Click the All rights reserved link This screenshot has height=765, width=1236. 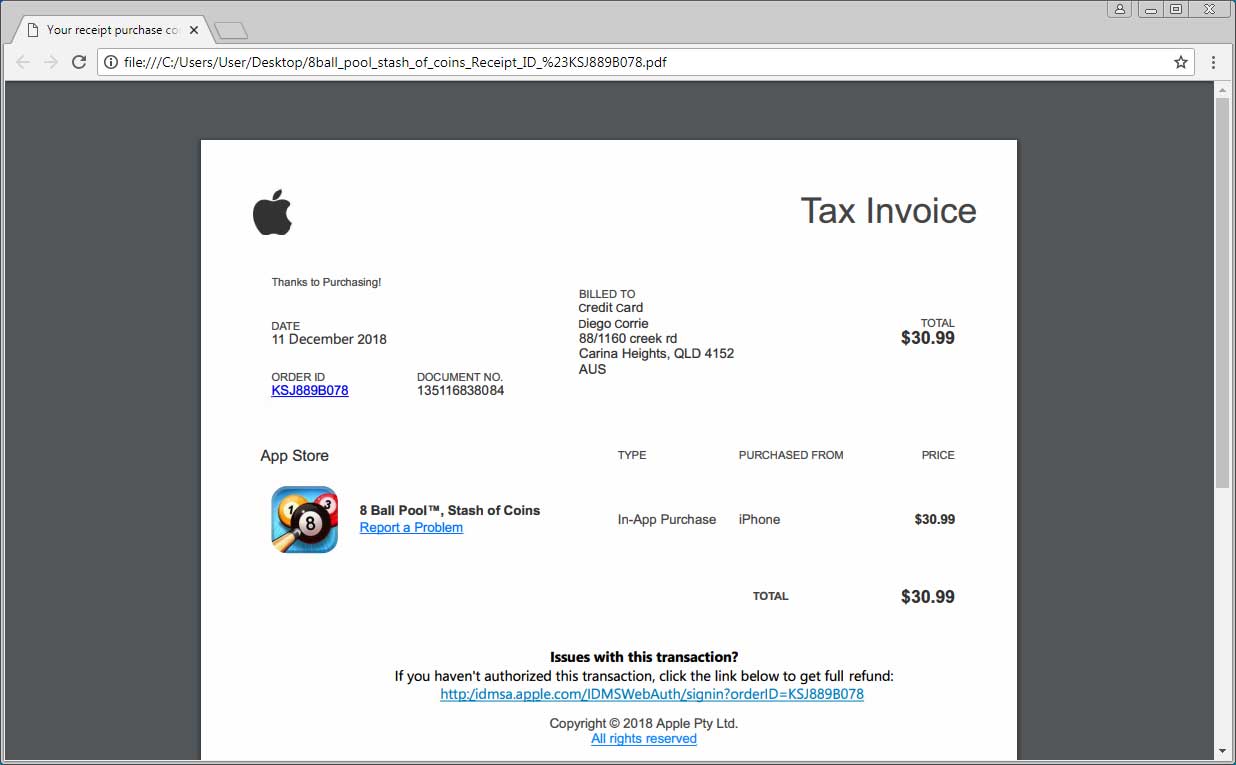[x=644, y=739]
